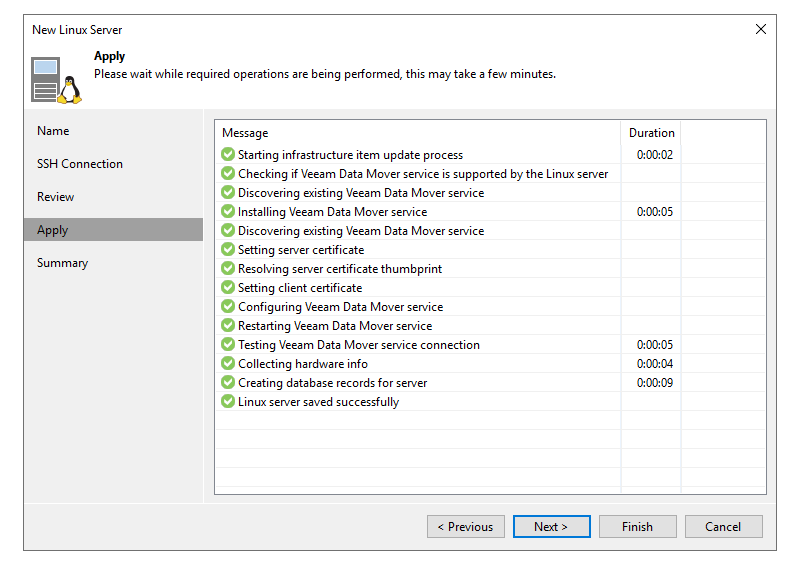Click check icon for Linux server saved successfully
801x577 pixels.
point(228,402)
